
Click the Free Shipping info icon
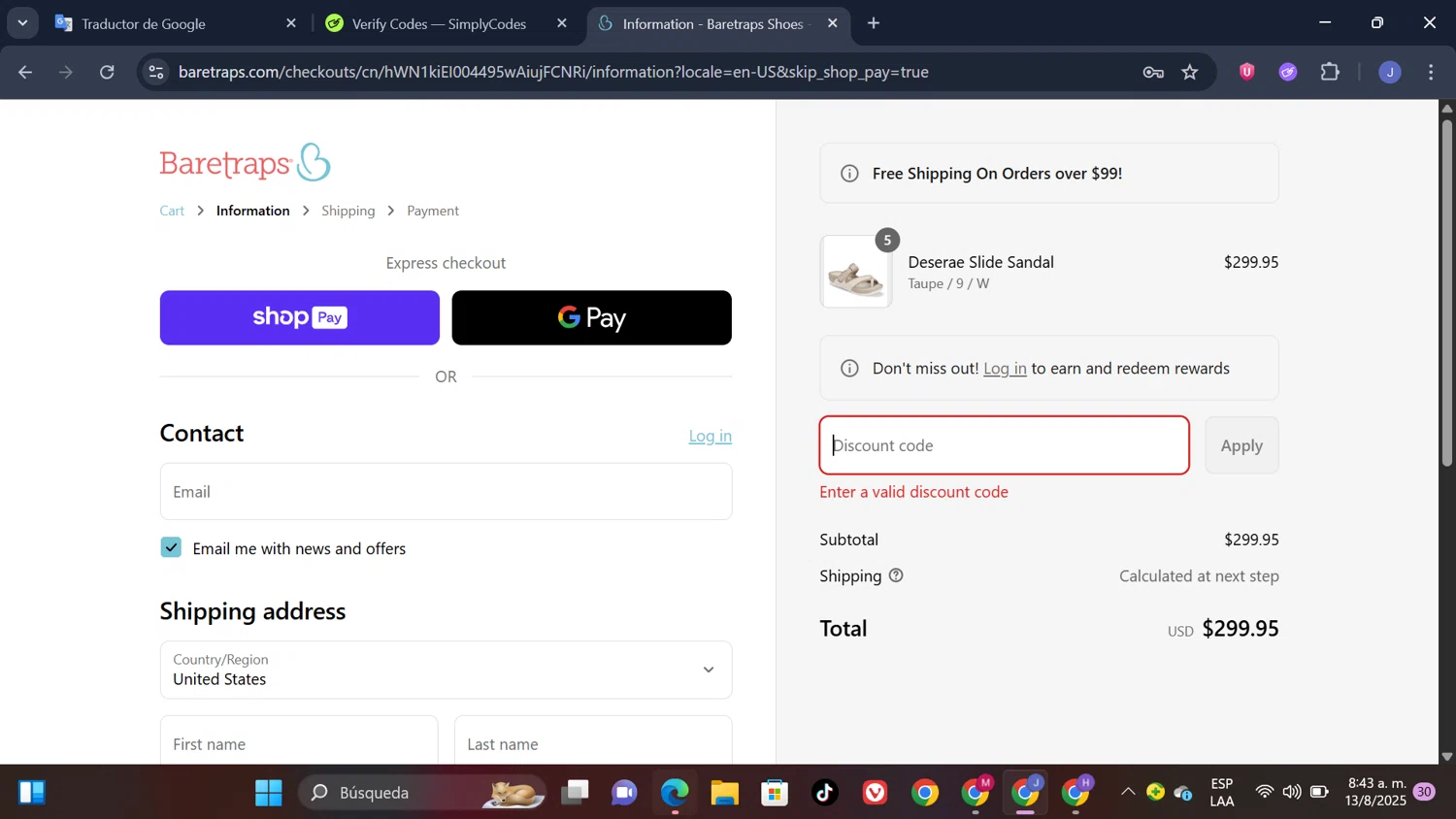849,174
